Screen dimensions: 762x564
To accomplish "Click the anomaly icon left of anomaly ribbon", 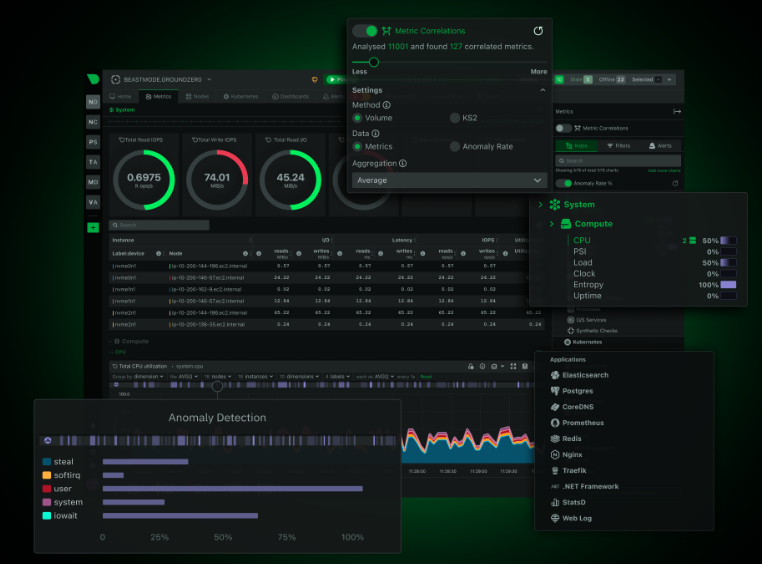I will pos(48,441).
